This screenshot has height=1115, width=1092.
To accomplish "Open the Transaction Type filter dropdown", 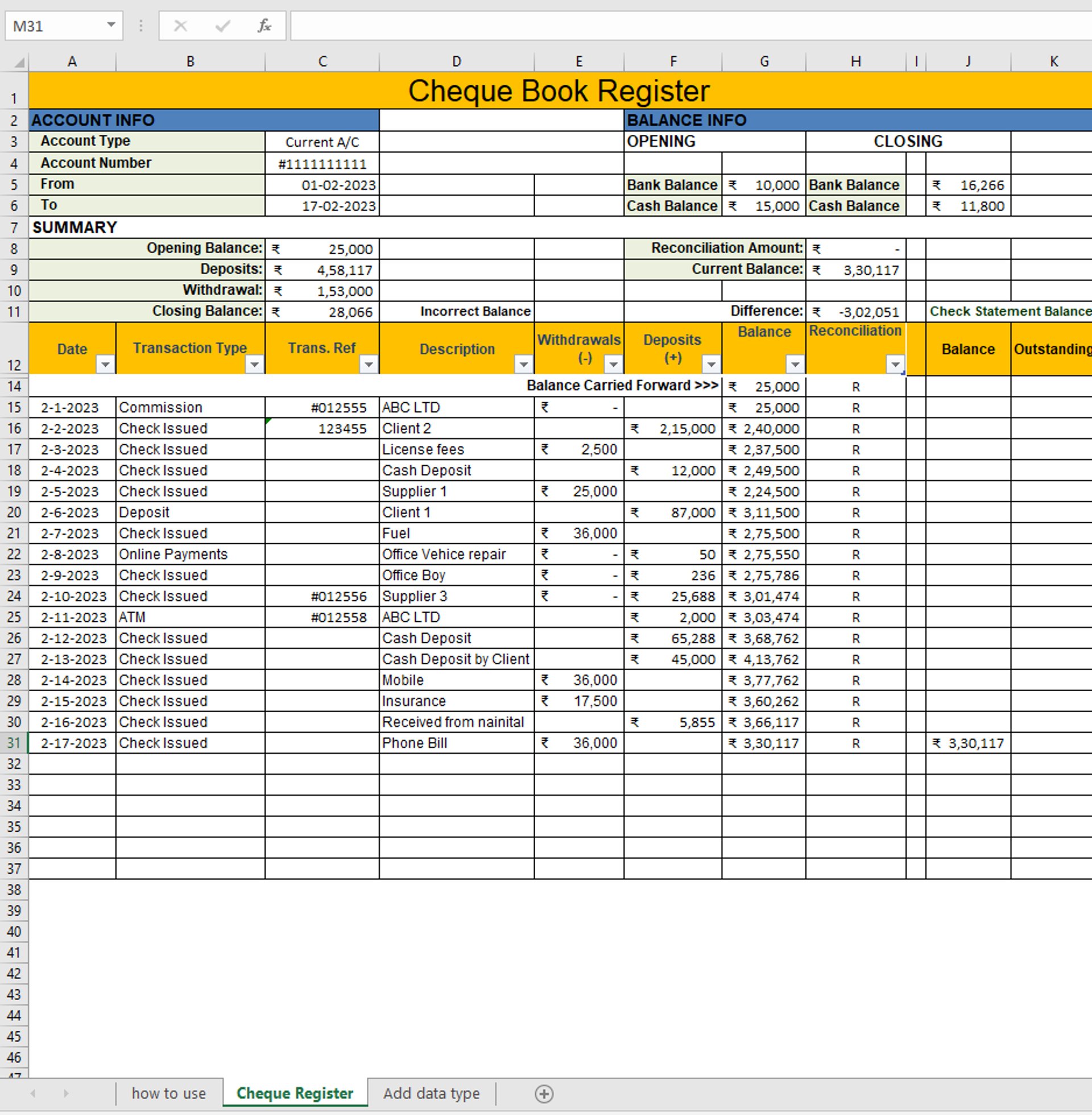I will coord(254,364).
